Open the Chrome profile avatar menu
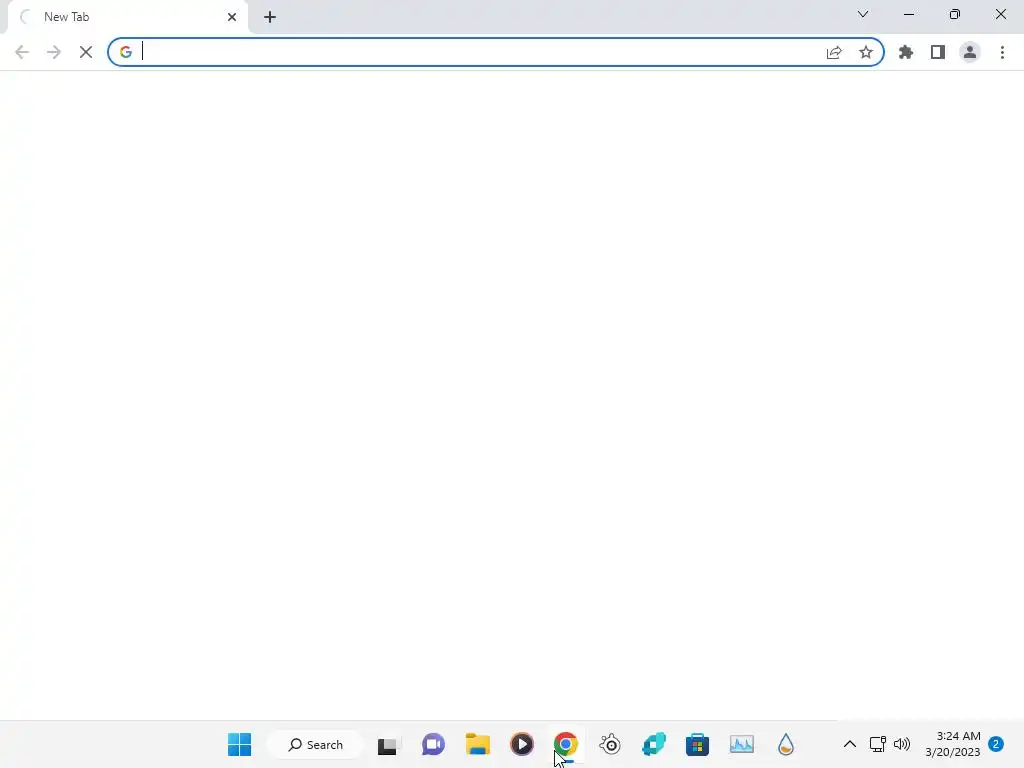 (970, 52)
